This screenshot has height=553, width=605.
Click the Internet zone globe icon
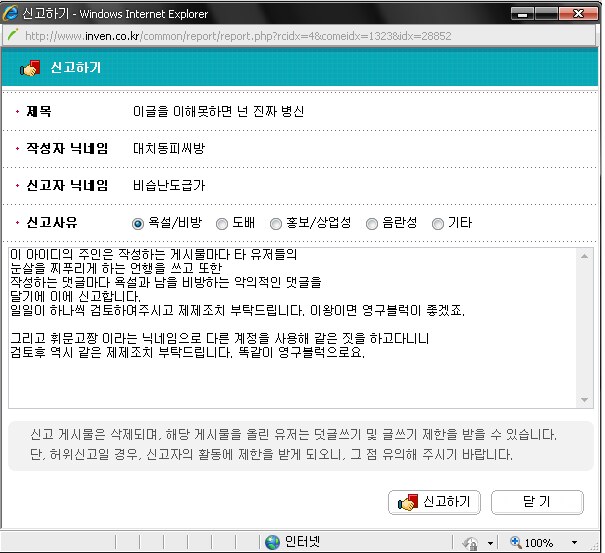[x=272, y=542]
